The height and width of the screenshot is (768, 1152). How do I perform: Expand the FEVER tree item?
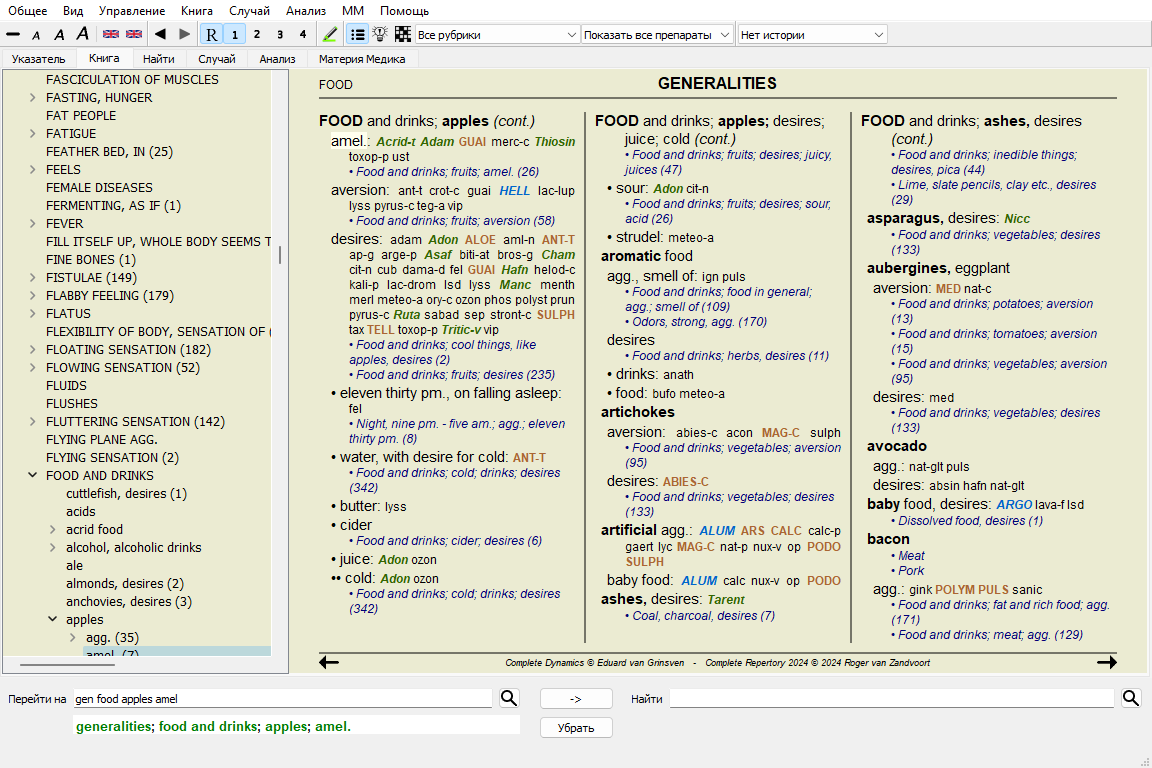click(x=33, y=224)
